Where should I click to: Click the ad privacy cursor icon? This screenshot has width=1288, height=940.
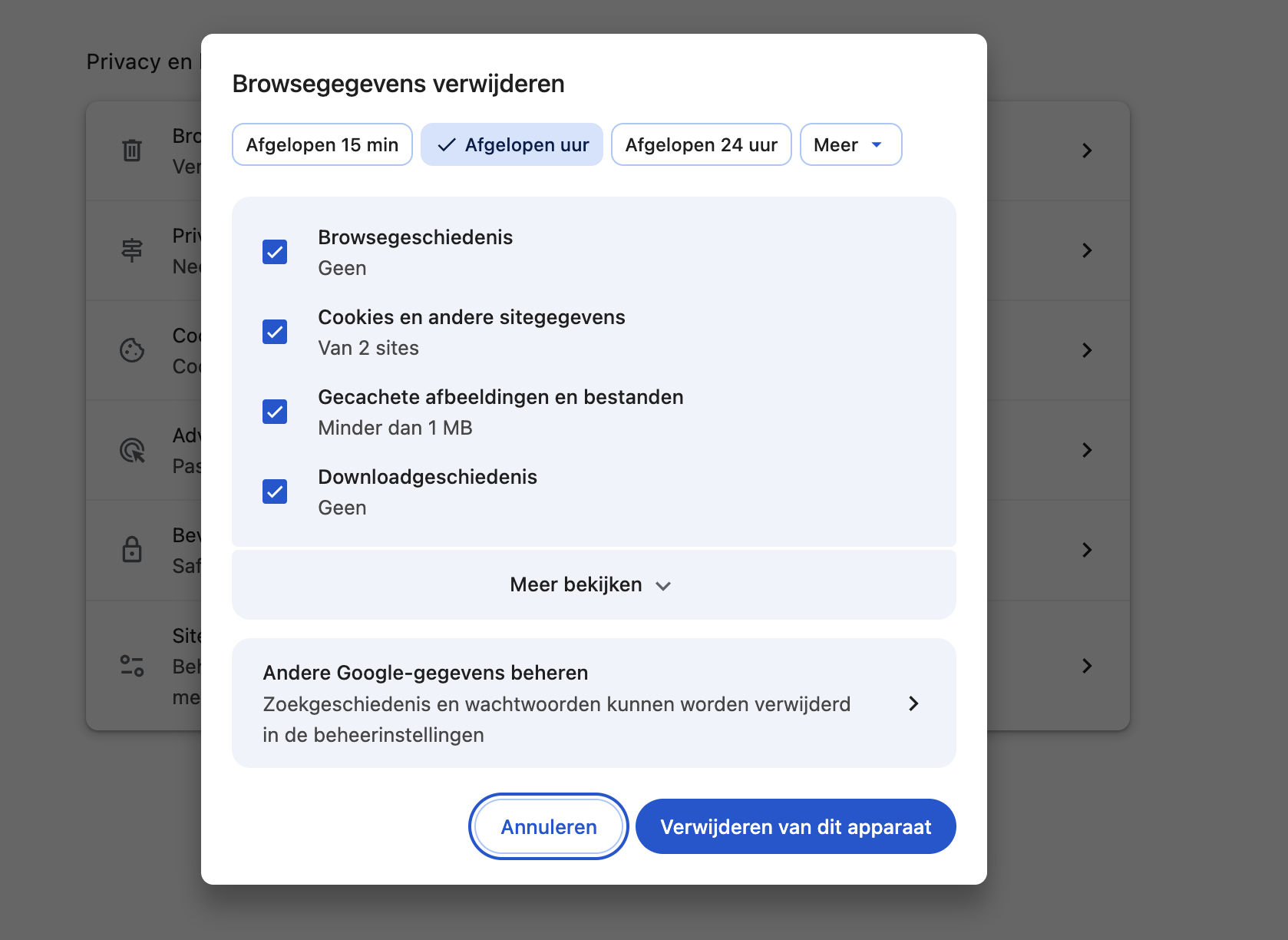132,451
